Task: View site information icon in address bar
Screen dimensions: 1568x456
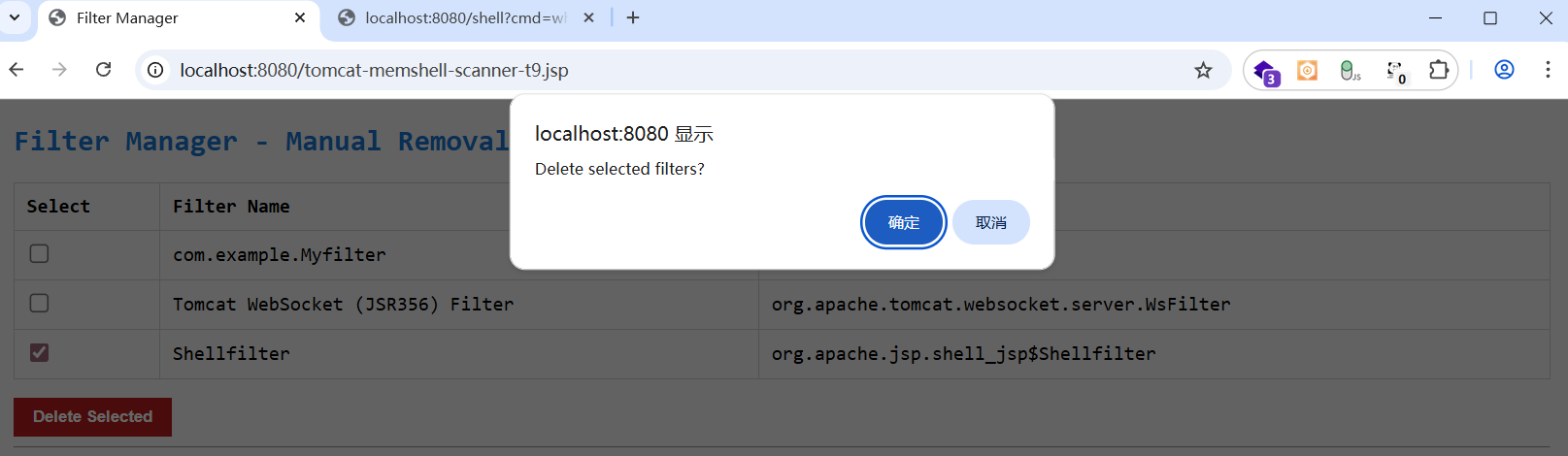Action: pos(154,70)
